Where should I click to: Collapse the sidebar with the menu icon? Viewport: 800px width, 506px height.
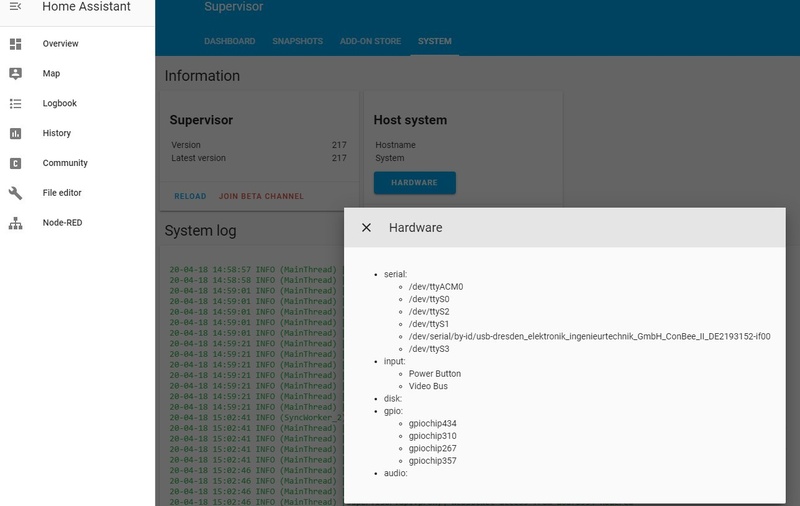tap(15, 7)
